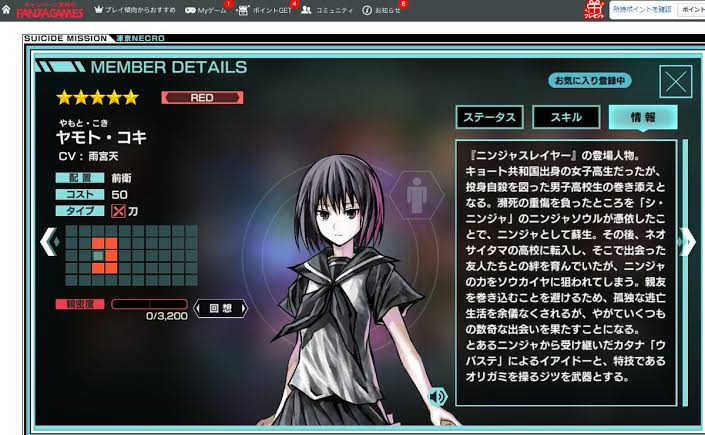Go to next member with right arrow
Image resolution: width=705 pixels, height=435 pixels.
686,241
